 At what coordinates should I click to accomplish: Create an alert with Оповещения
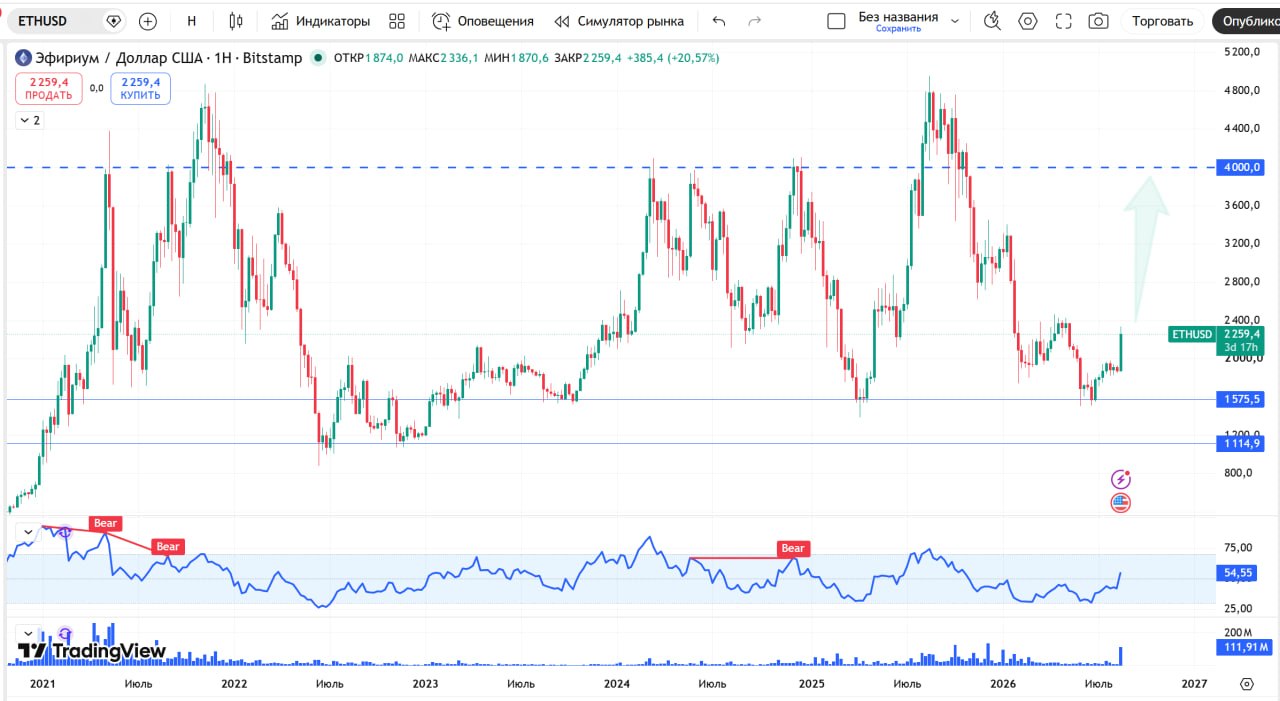coord(483,21)
